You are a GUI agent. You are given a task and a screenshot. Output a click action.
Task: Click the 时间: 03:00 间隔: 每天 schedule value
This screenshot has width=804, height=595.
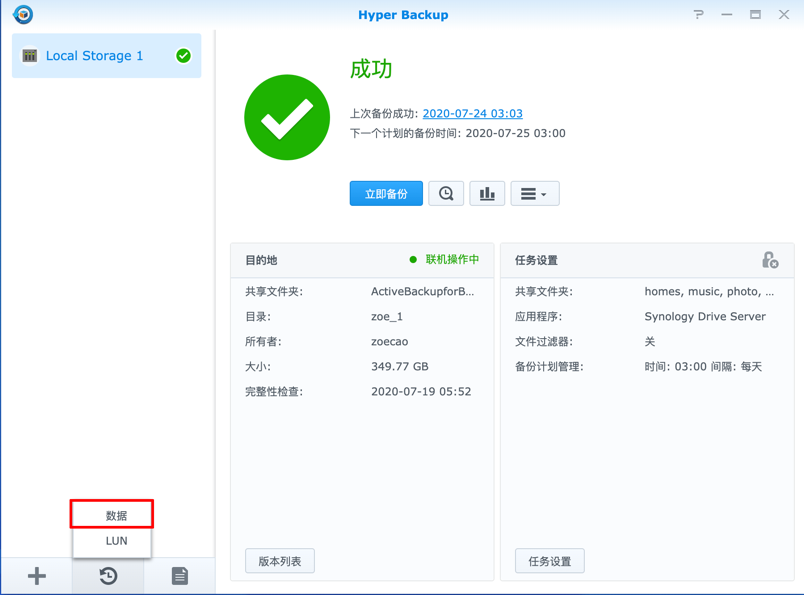pyautogui.click(x=703, y=366)
